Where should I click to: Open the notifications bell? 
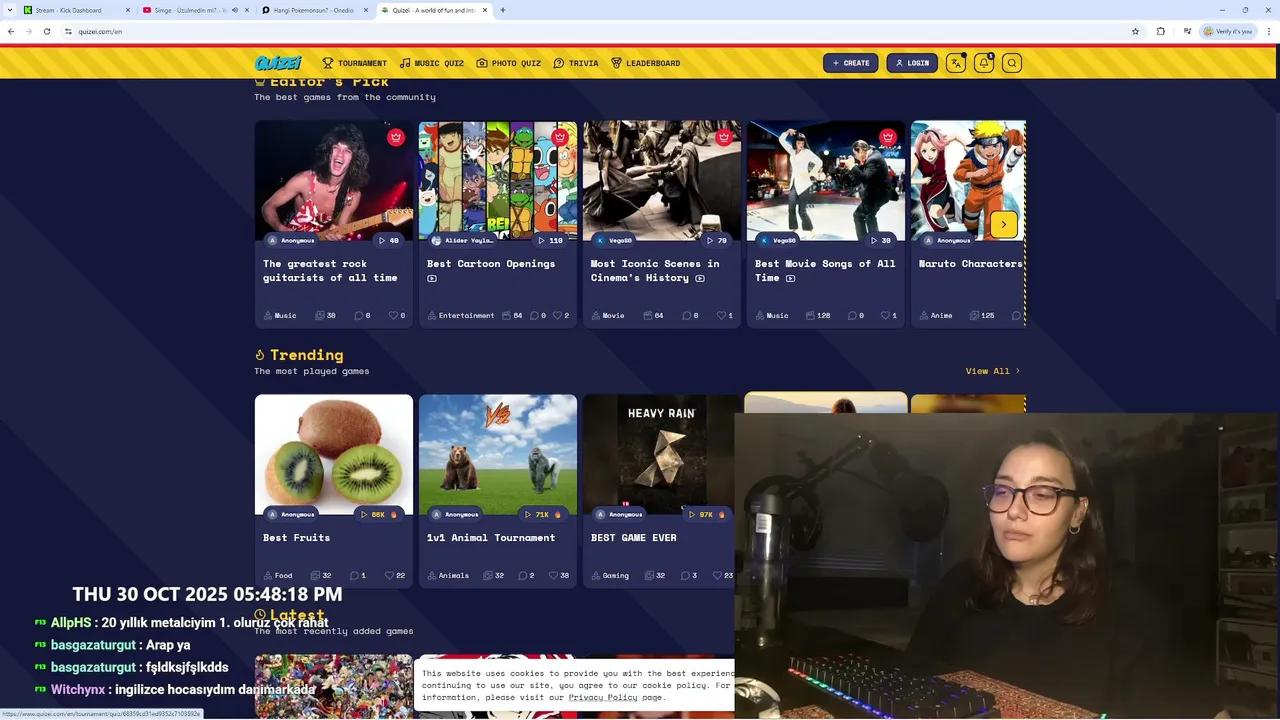pos(984,63)
